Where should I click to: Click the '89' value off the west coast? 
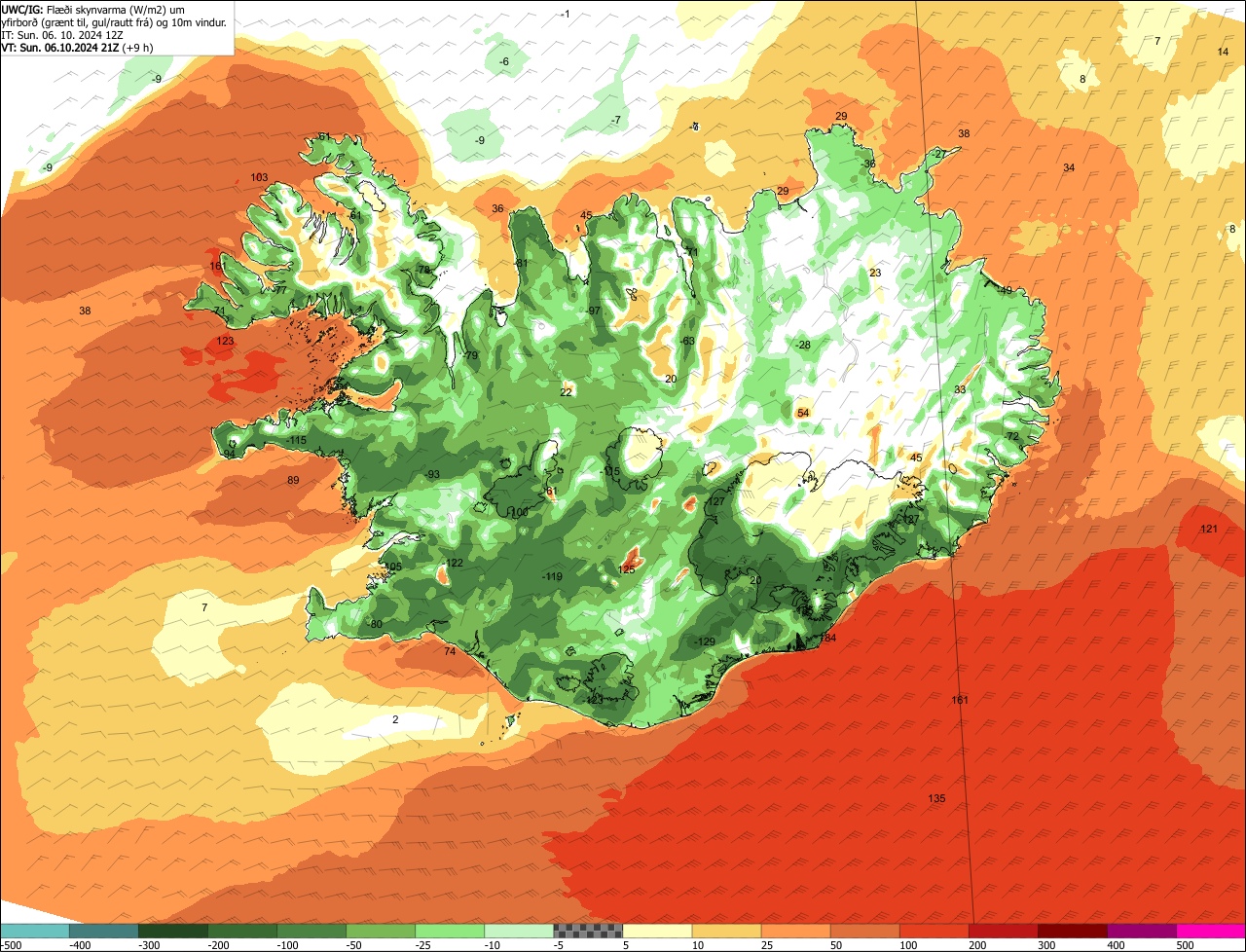pos(293,481)
